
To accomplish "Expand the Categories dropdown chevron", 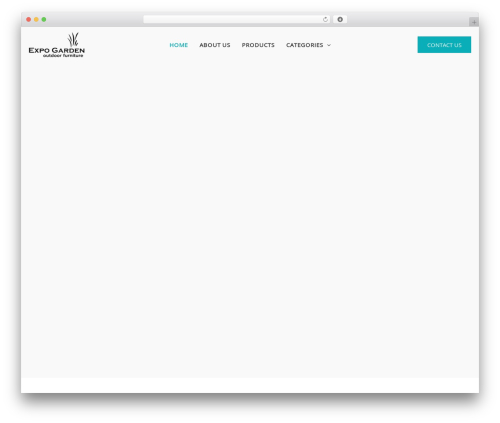I will coord(329,45).
